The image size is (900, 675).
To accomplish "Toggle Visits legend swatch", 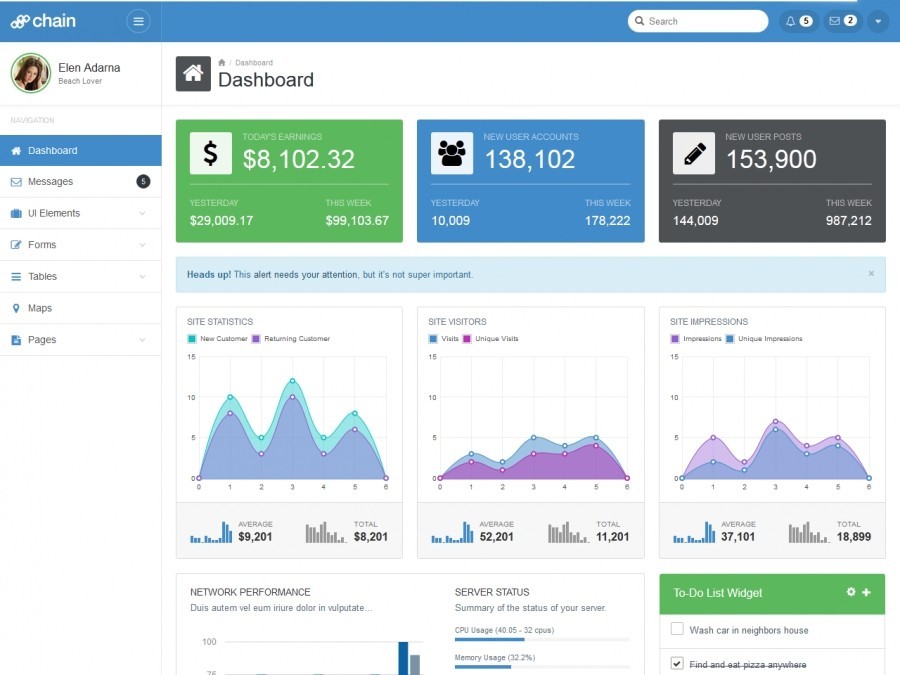I will pos(433,339).
